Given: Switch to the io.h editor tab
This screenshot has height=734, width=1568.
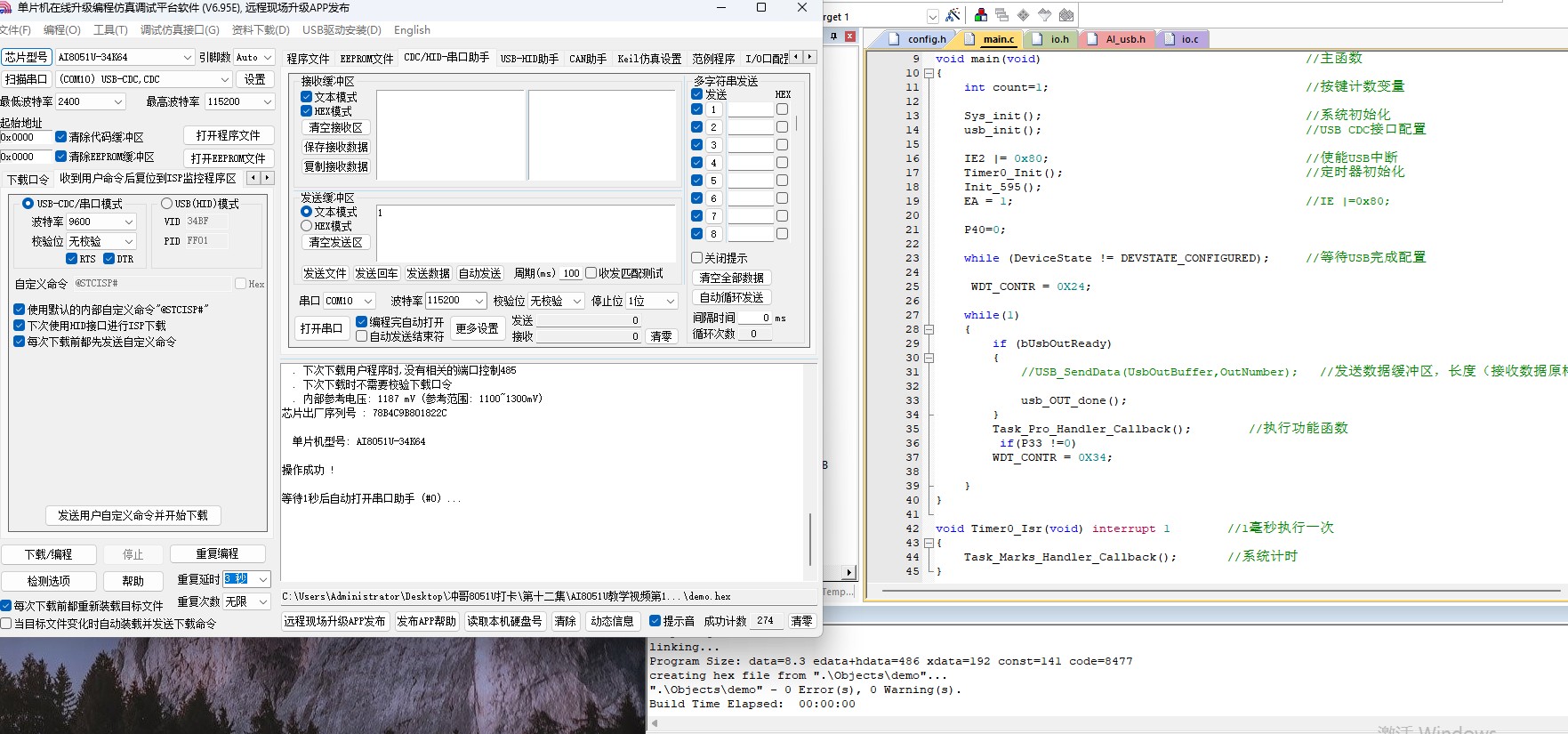Looking at the screenshot, I should coord(1058,39).
